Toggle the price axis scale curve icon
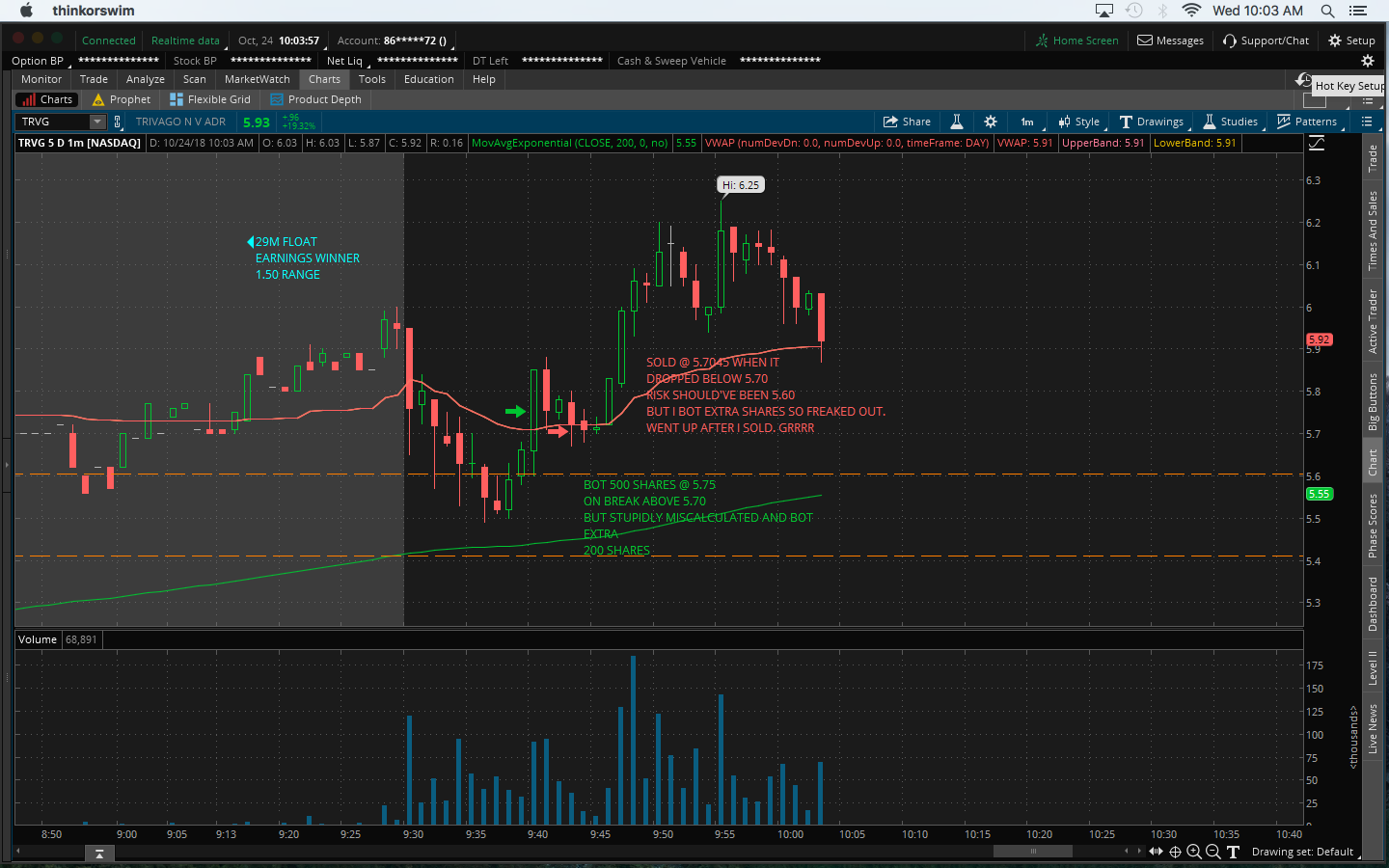 point(1317,143)
